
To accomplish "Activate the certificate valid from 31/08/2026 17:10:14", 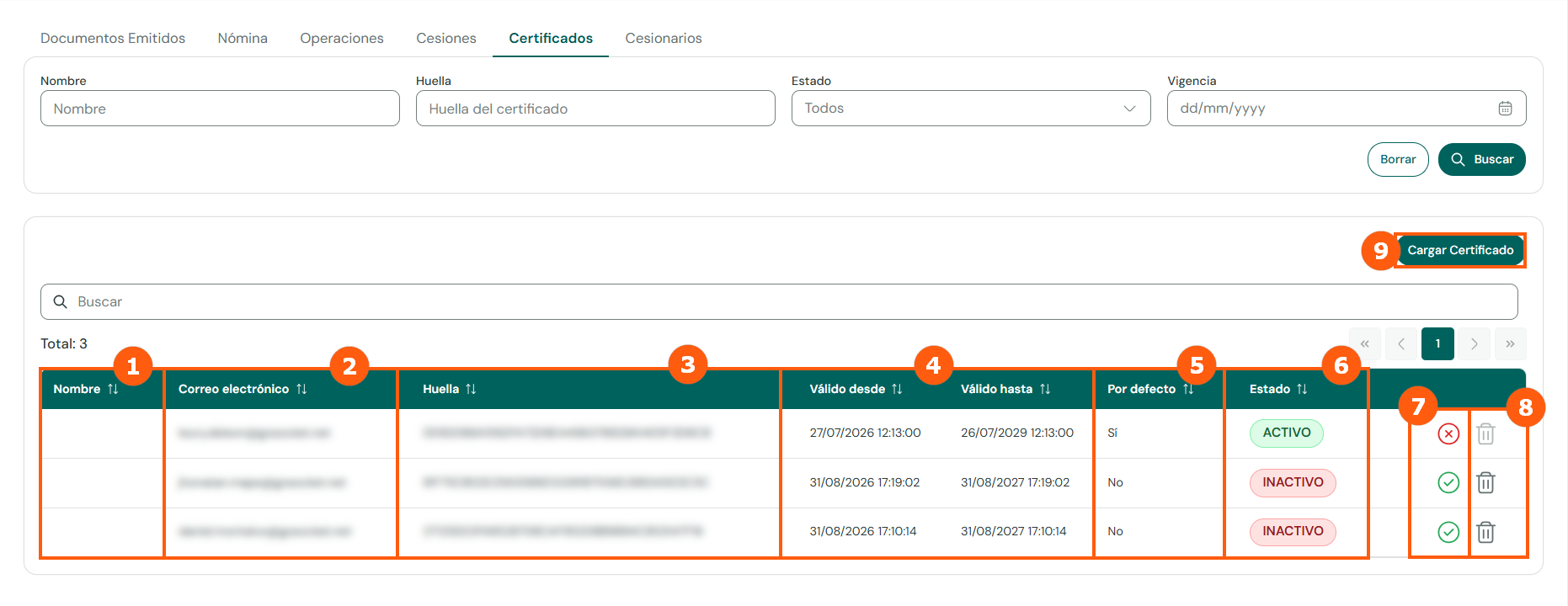I will tap(1448, 532).
